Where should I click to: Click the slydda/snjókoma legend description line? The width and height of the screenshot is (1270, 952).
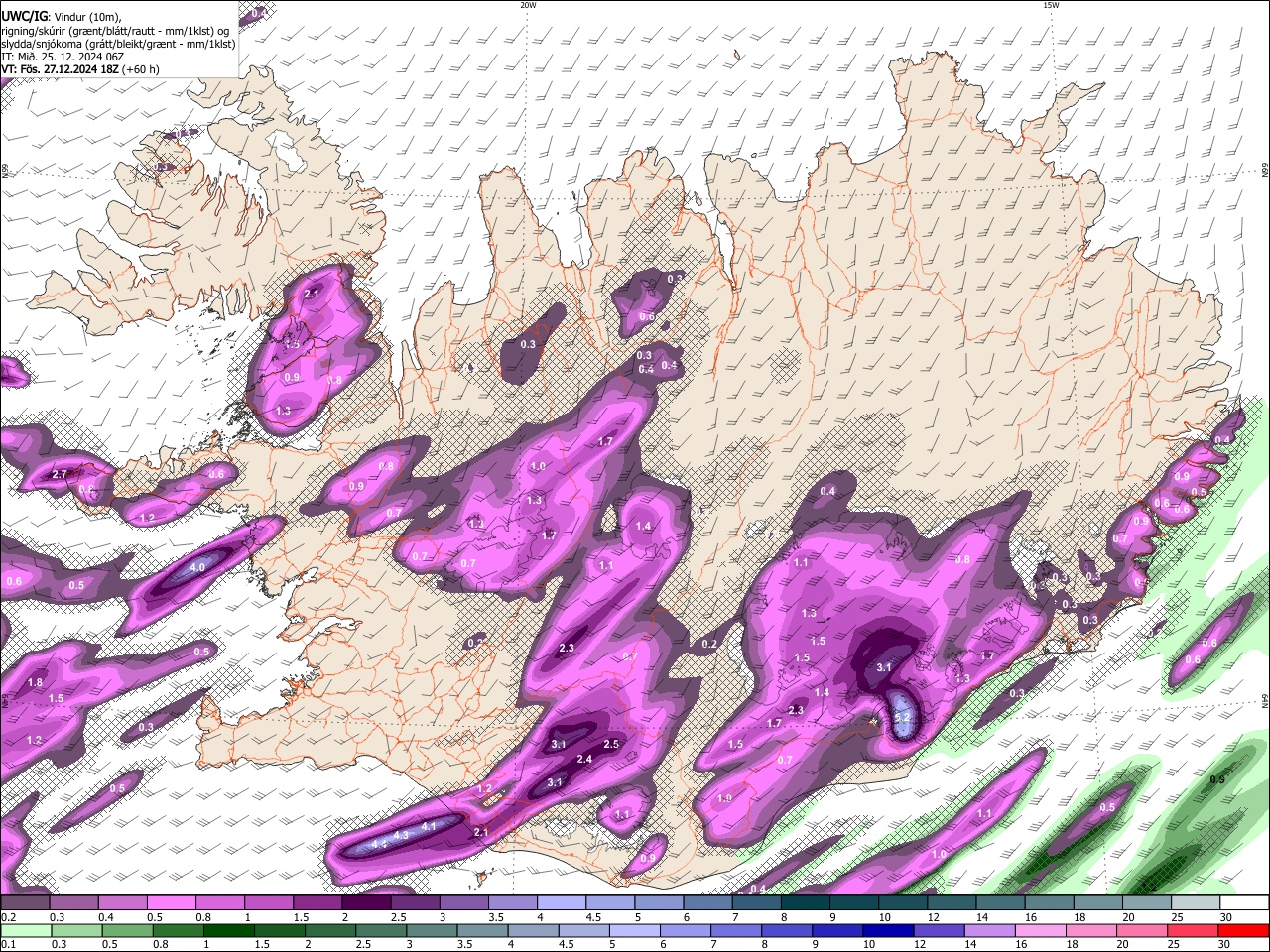coord(118,44)
